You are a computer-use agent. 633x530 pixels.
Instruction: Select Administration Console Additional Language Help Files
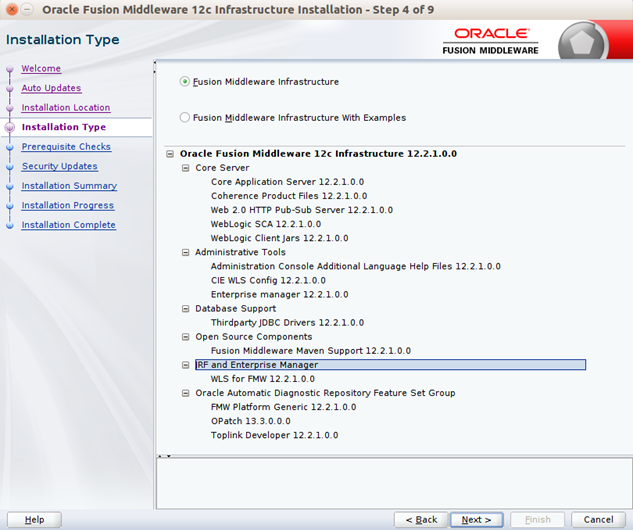(356, 266)
